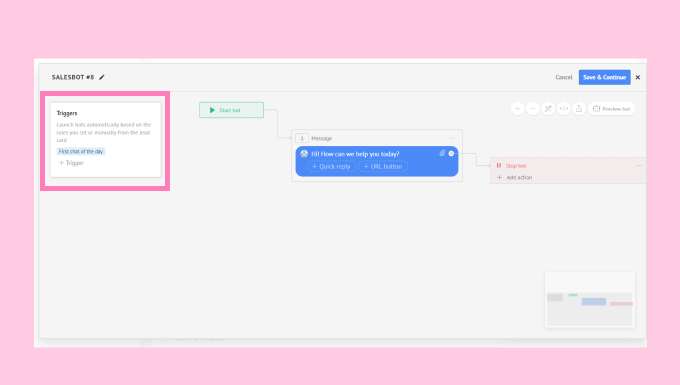Click the magic wand auto-arrange icon
The height and width of the screenshot is (385, 680).
point(548,109)
